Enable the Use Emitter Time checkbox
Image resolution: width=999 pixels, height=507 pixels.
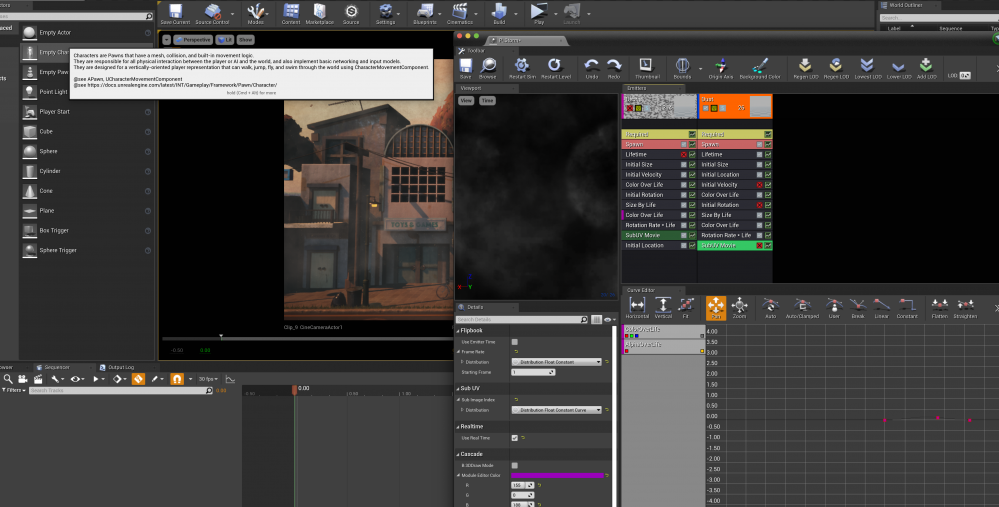[x=514, y=342]
